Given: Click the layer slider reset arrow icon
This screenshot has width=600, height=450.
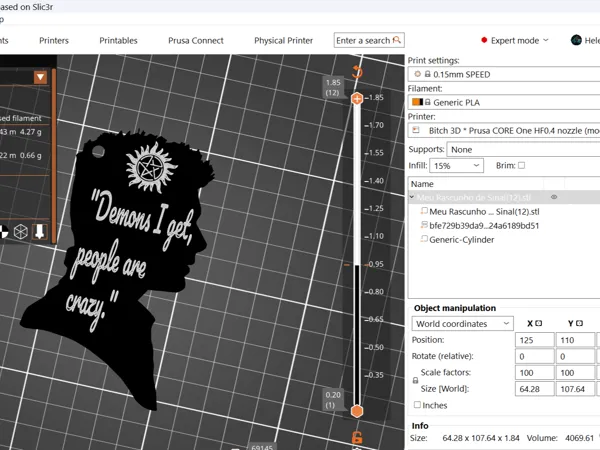Looking at the screenshot, I should pyautogui.click(x=357, y=72).
